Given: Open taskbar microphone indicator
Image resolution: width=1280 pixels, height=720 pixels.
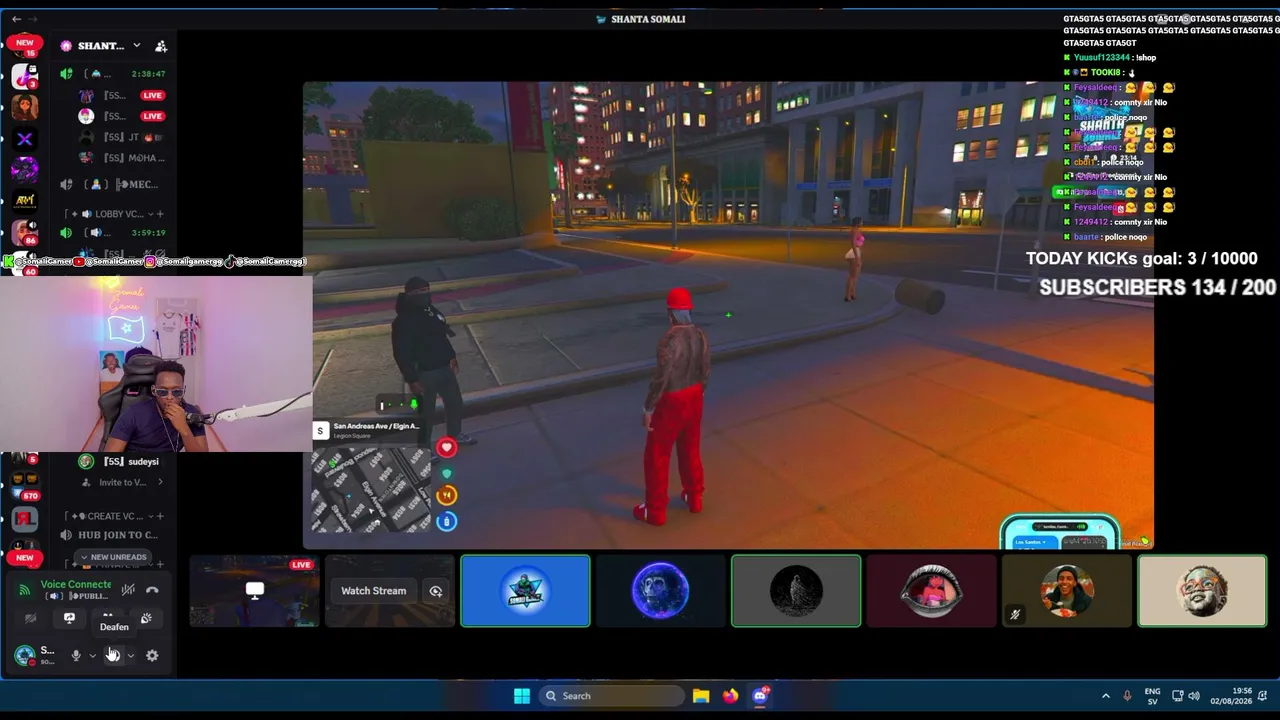Looking at the screenshot, I should click(x=1127, y=696).
